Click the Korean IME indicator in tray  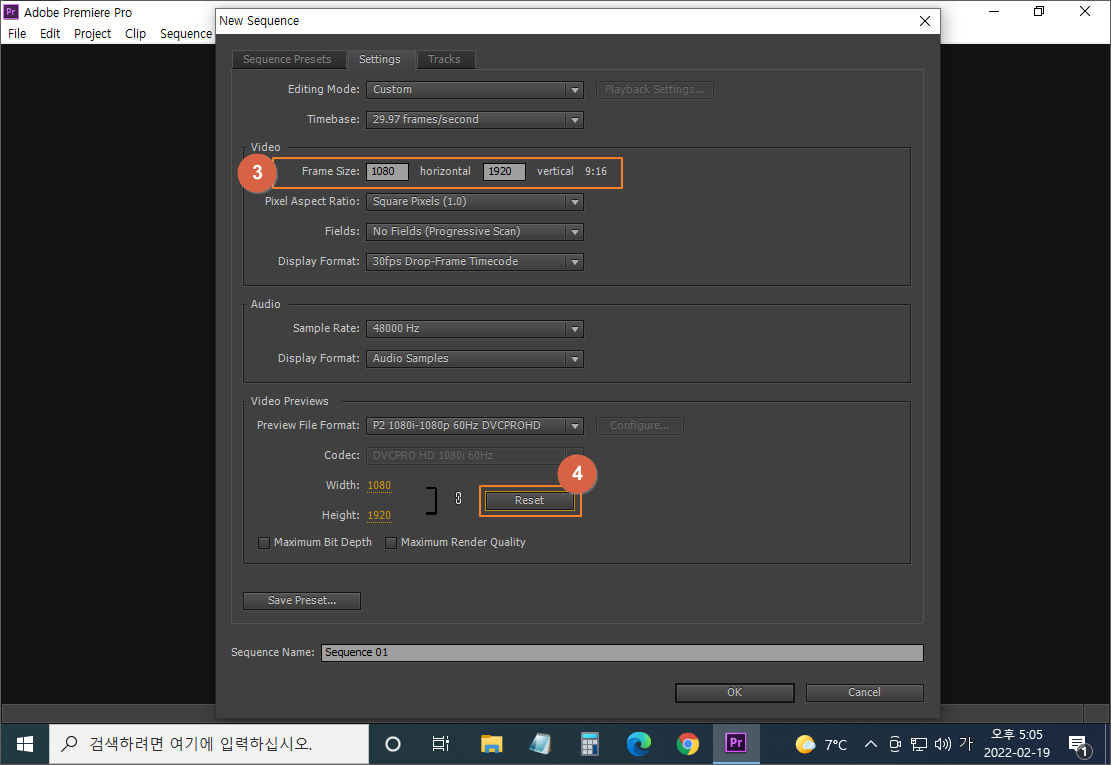pyautogui.click(x=966, y=744)
